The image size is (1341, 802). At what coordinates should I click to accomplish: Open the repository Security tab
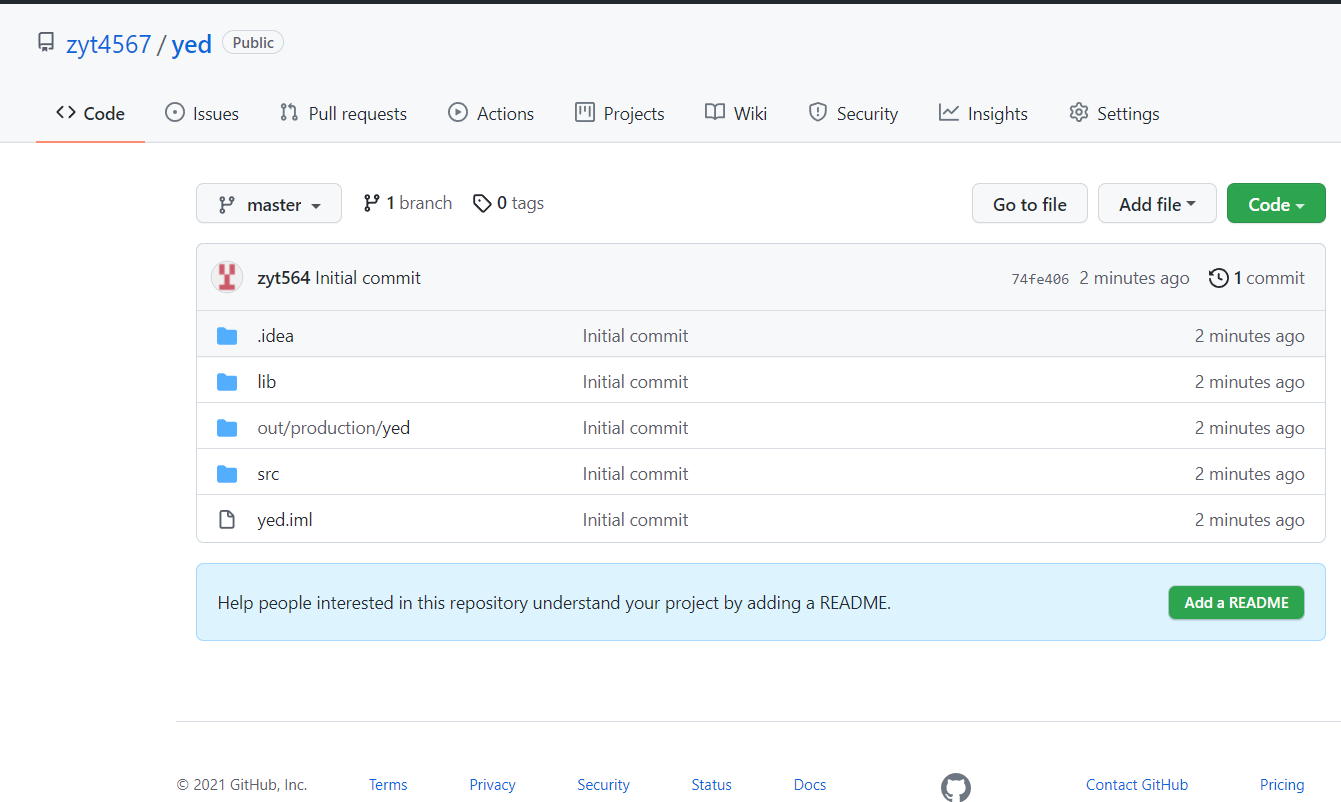pos(853,113)
